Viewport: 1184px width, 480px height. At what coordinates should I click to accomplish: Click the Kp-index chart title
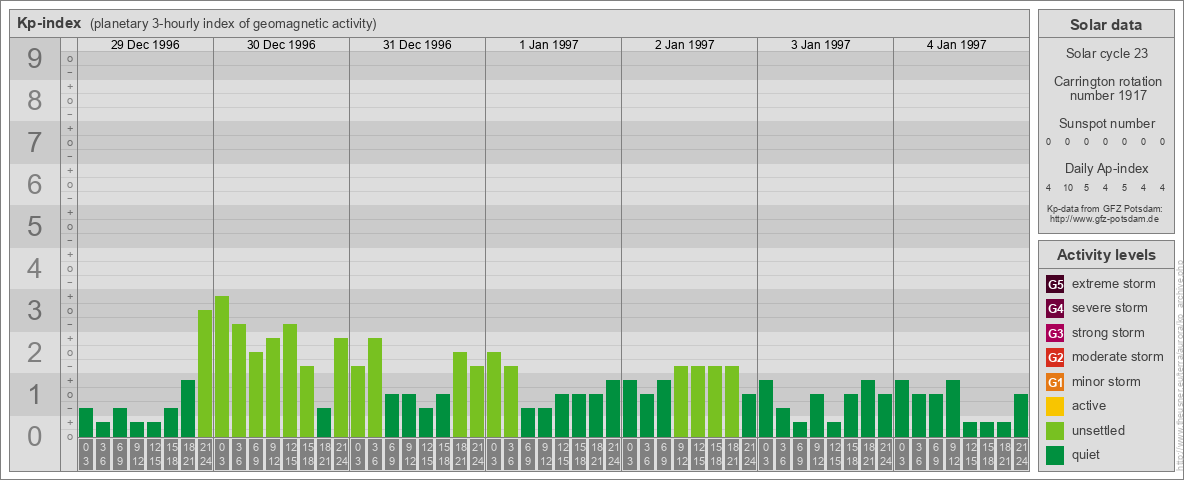[49, 23]
